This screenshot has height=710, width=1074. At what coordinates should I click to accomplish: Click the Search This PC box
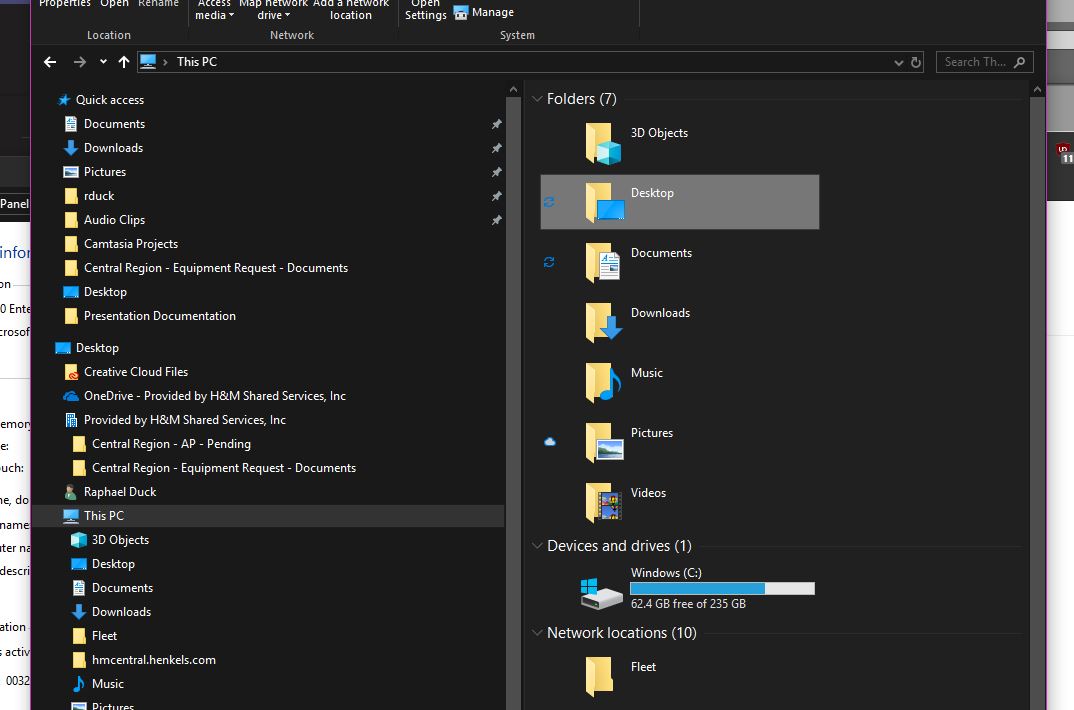pos(984,62)
